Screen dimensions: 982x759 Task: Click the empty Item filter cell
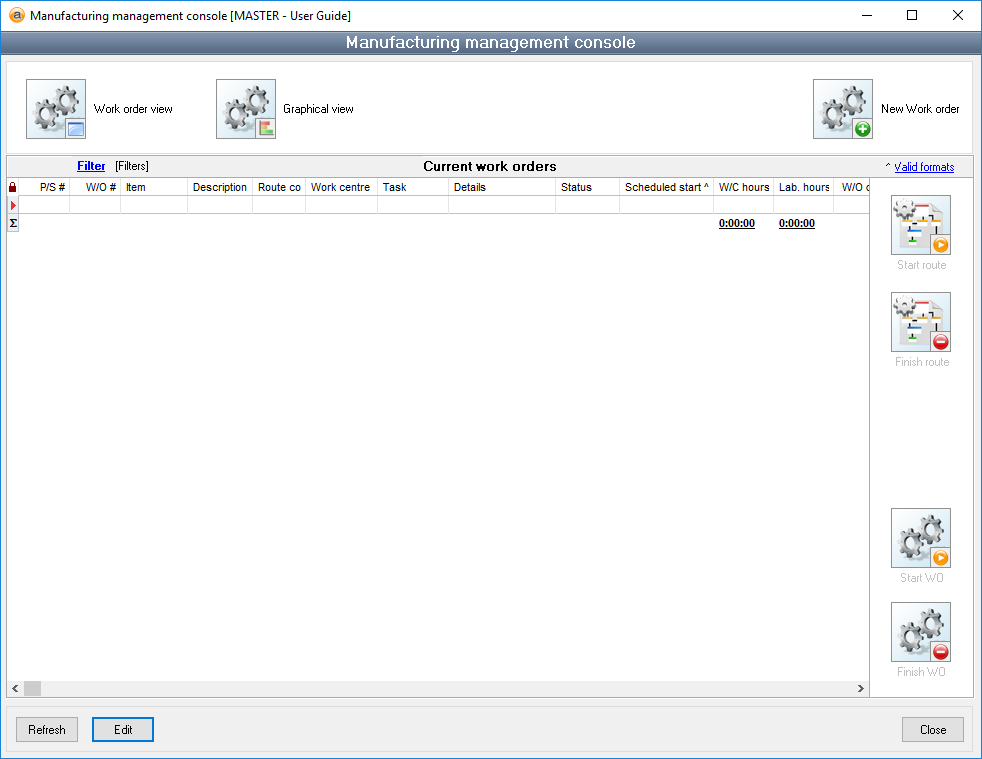coord(154,205)
